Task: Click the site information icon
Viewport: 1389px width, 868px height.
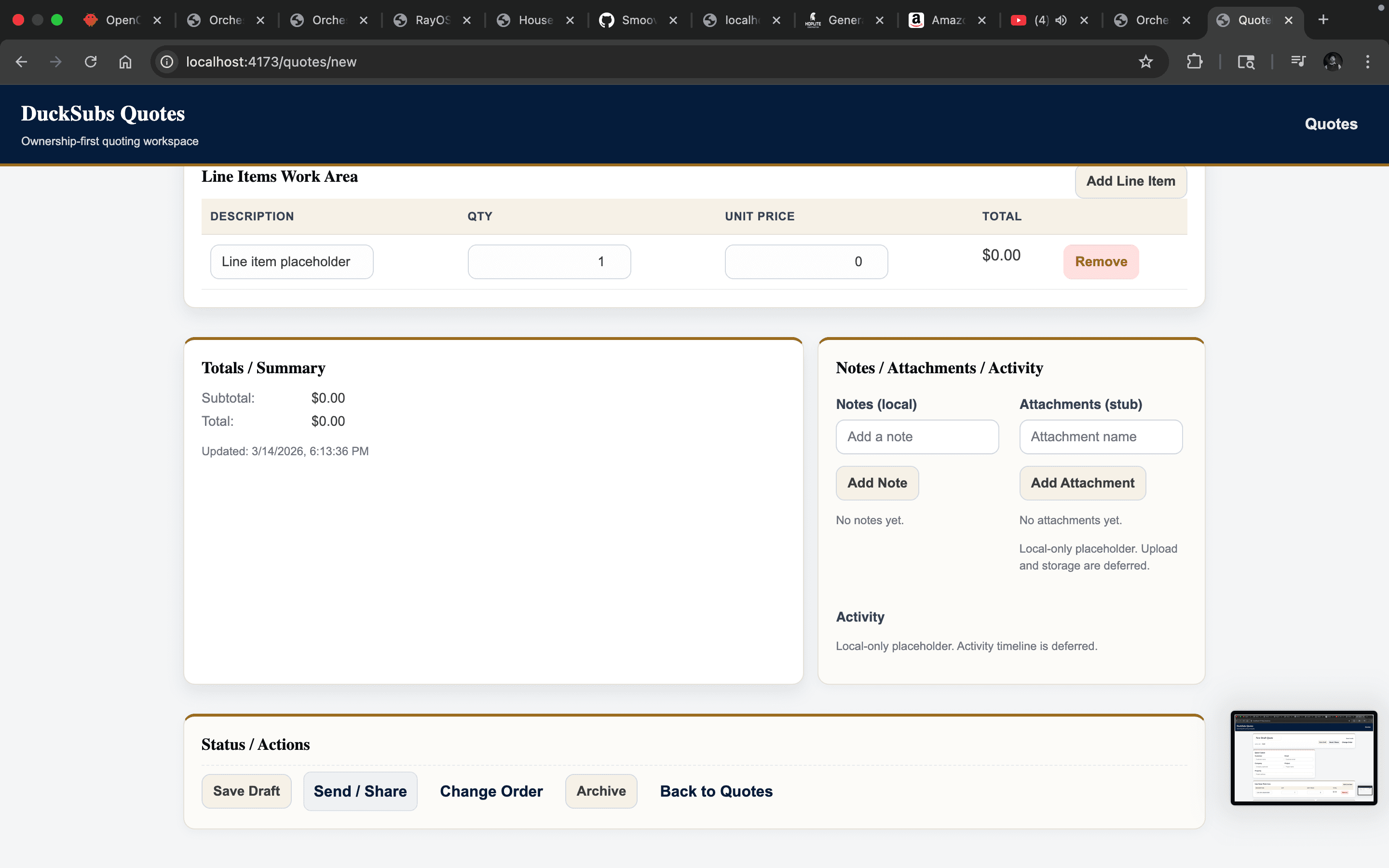Action: pos(167,61)
